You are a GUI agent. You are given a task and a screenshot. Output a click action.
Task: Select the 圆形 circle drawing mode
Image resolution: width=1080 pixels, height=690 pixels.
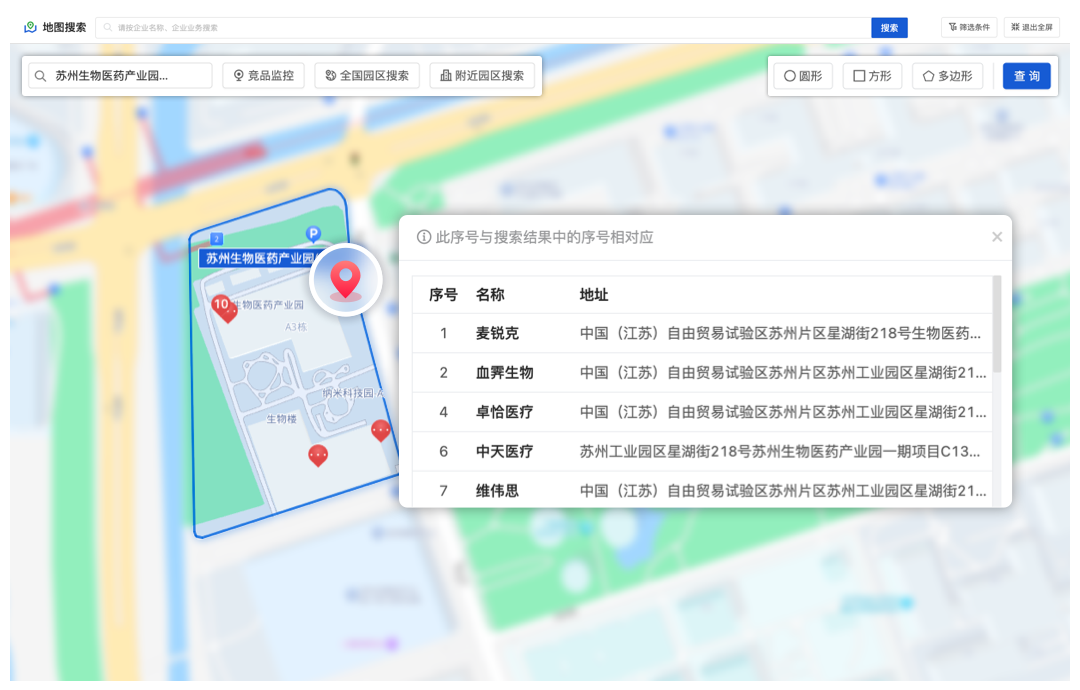(x=802, y=75)
